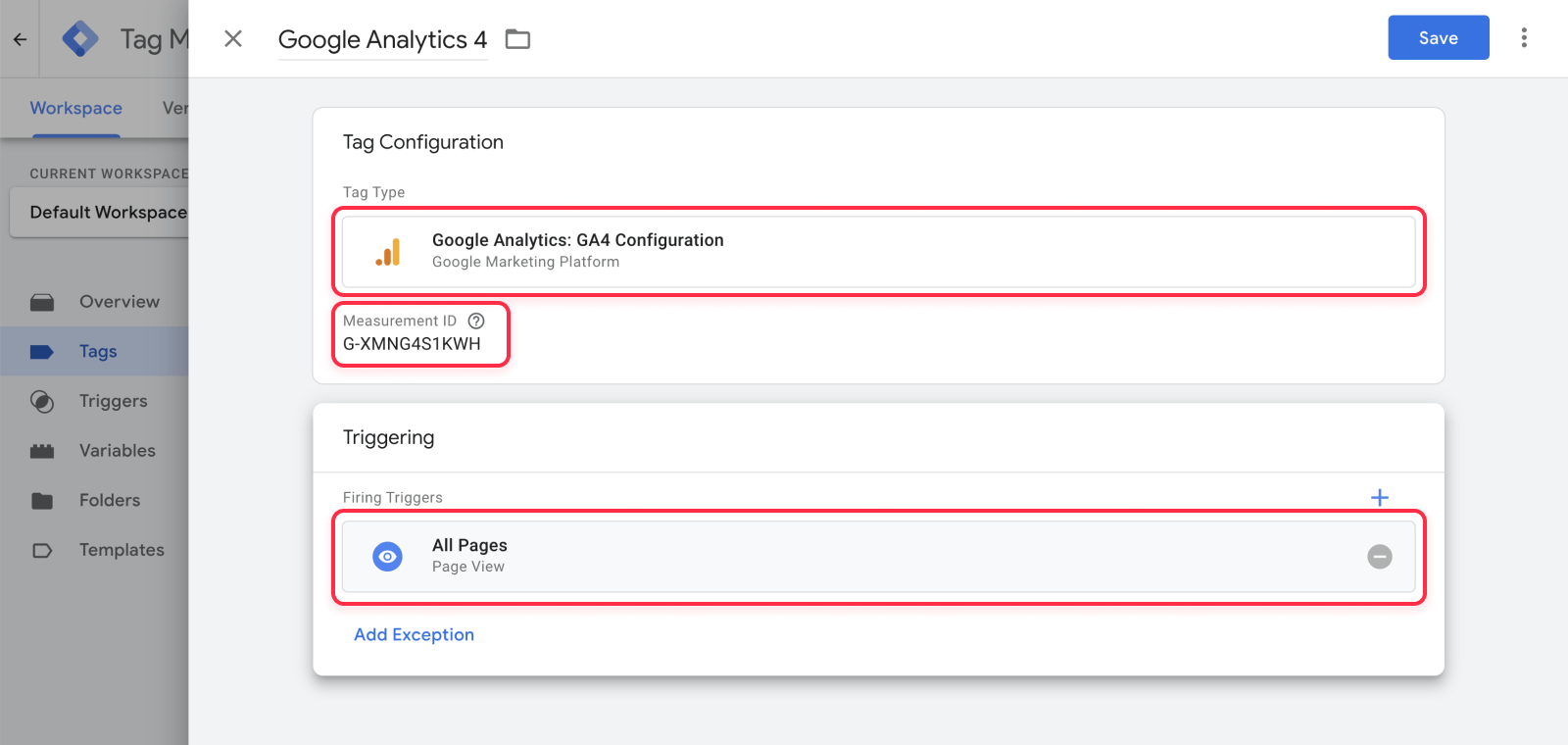
Task: Click the Google Analytics bar chart icon
Action: [x=388, y=252]
